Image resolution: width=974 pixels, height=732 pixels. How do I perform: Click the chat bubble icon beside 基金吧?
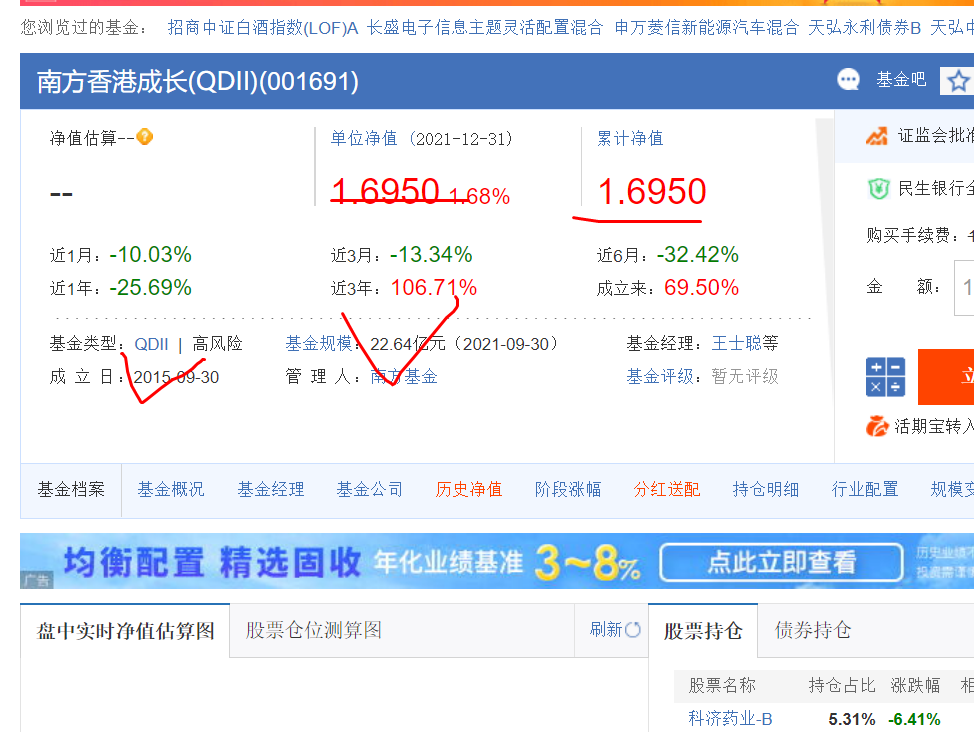[849, 80]
